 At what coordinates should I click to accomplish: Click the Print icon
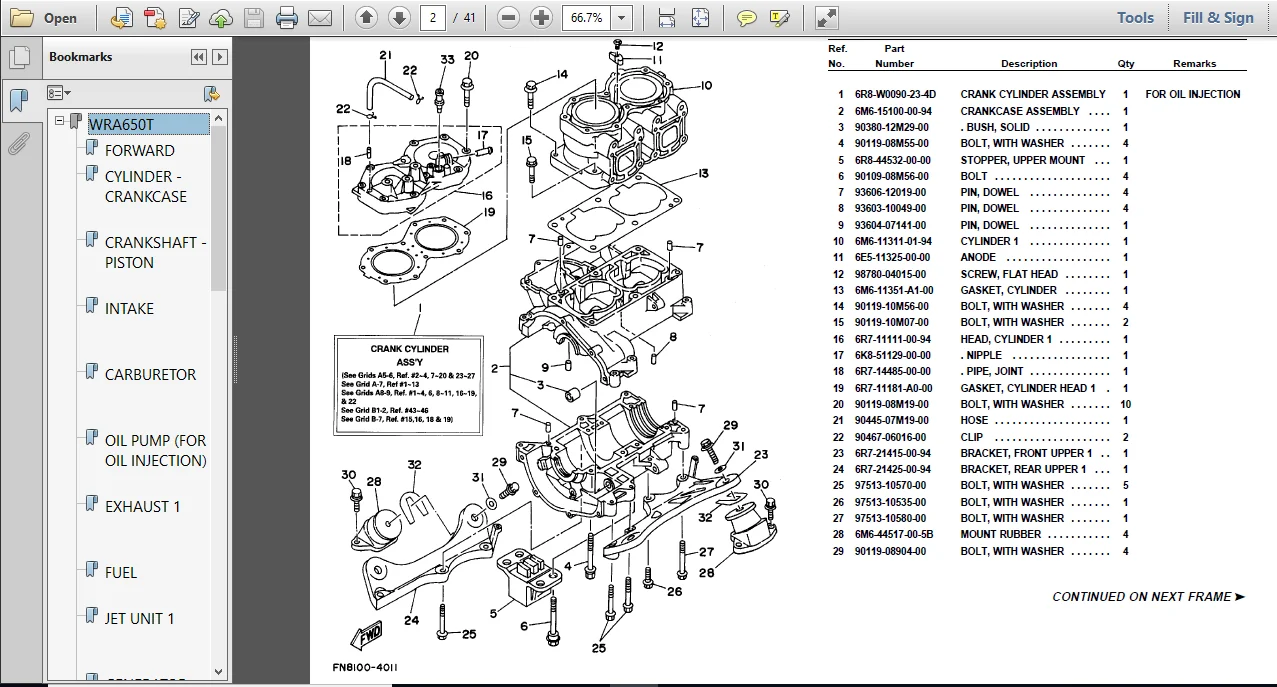coord(287,18)
